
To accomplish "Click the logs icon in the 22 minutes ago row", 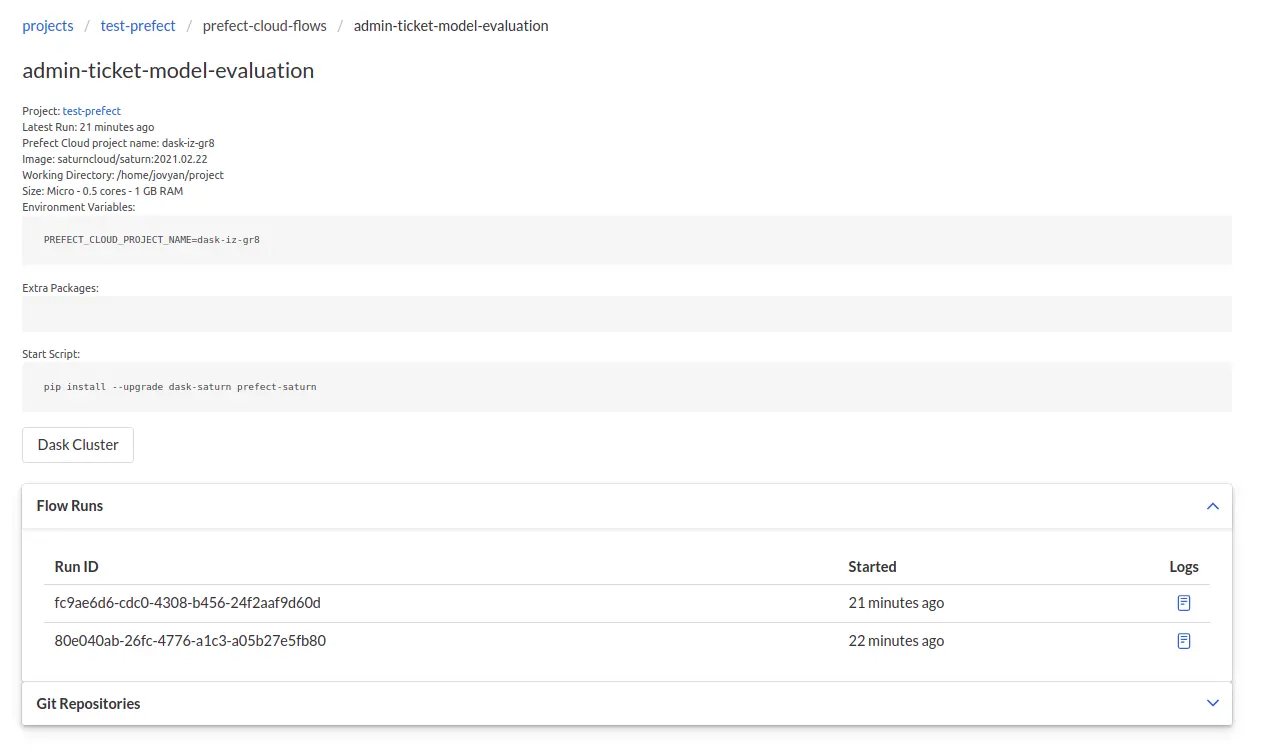I will [x=1183, y=640].
